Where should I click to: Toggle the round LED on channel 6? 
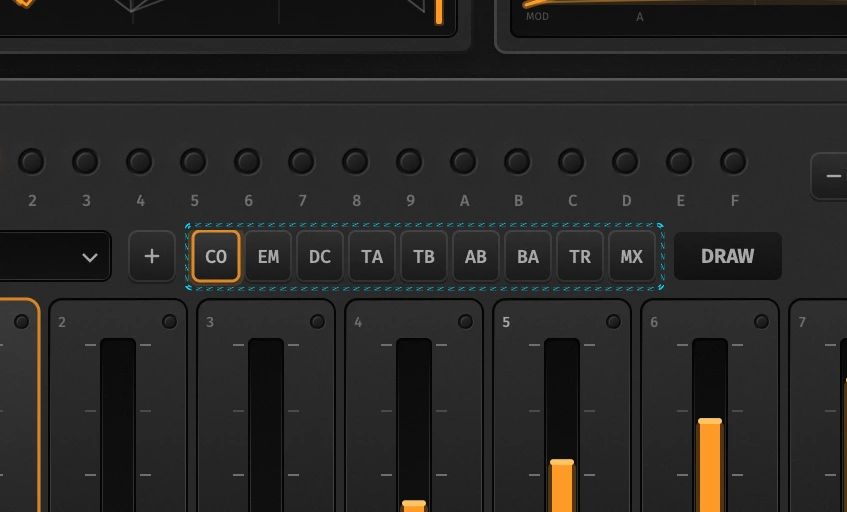pyautogui.click(x=762, y=322)
